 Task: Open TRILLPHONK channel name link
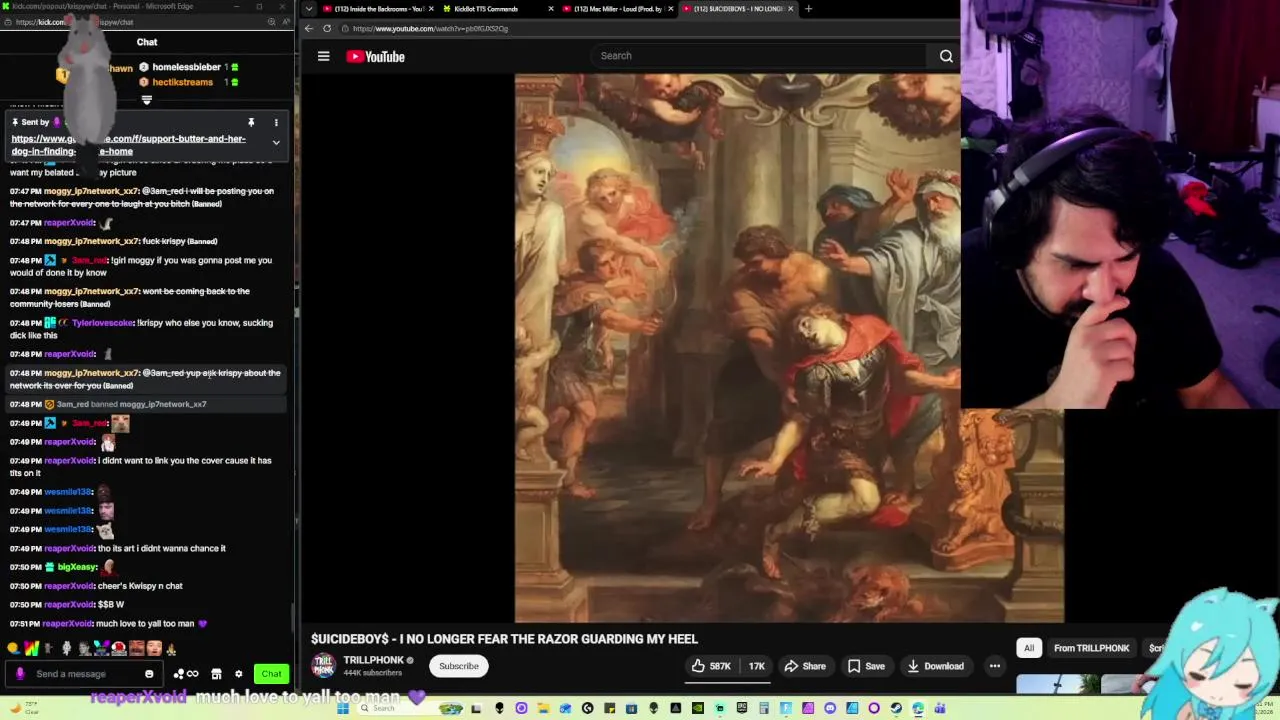374,660
